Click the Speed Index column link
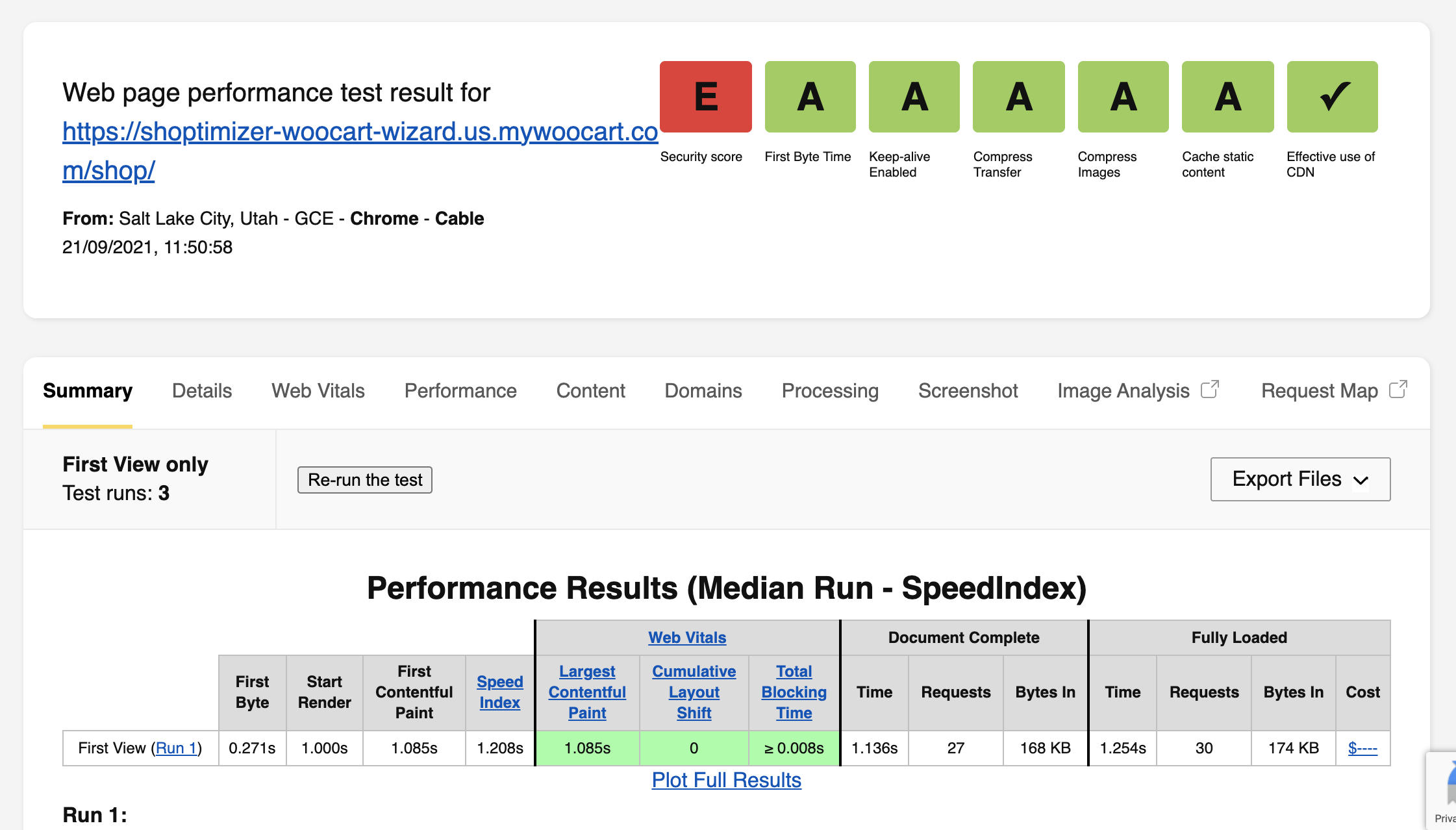Image resolution: width=1456 pixels, height=830 pixels. coord(500,692)
